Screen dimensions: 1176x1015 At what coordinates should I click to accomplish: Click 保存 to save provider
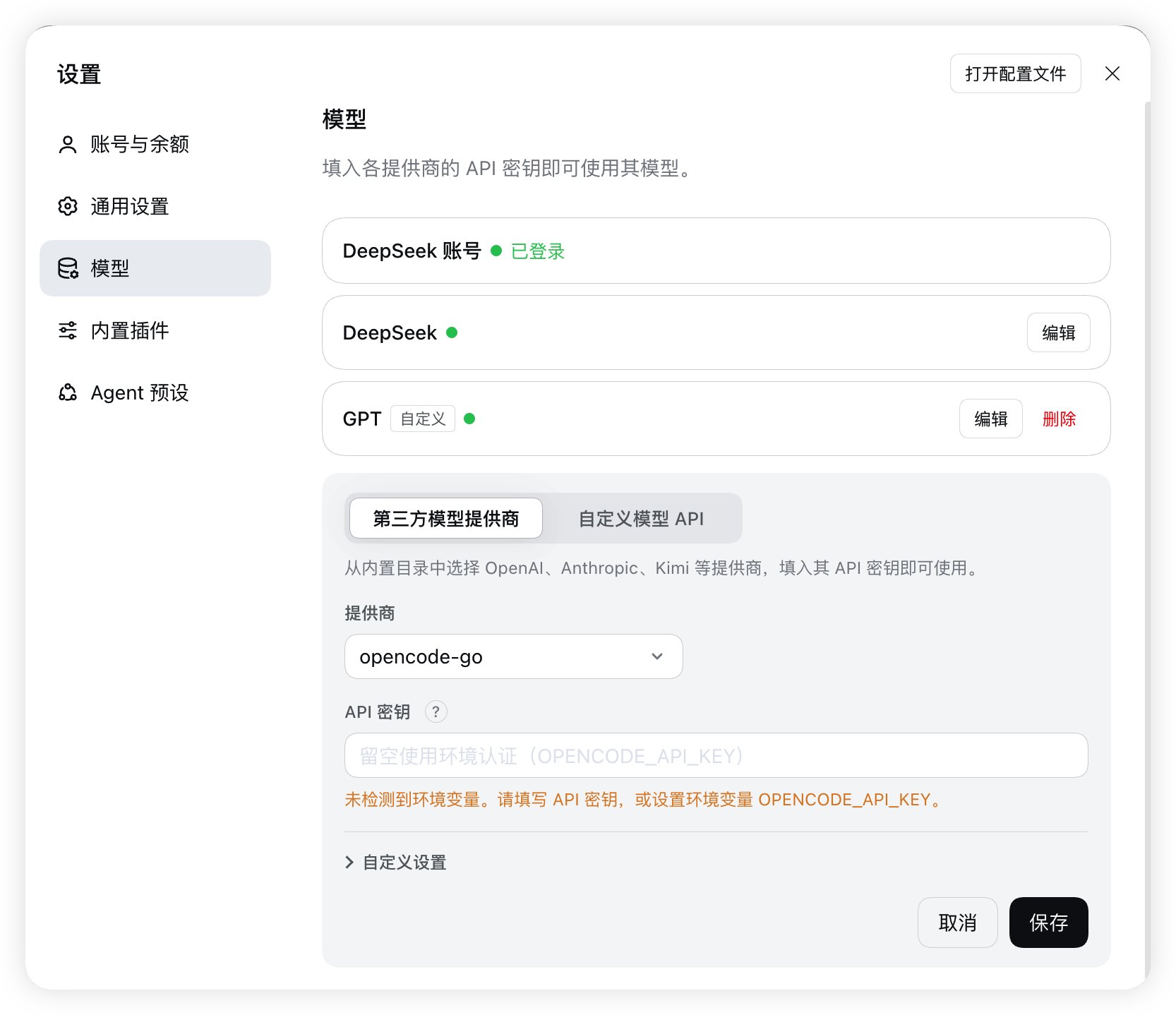tap(1048, 923)
